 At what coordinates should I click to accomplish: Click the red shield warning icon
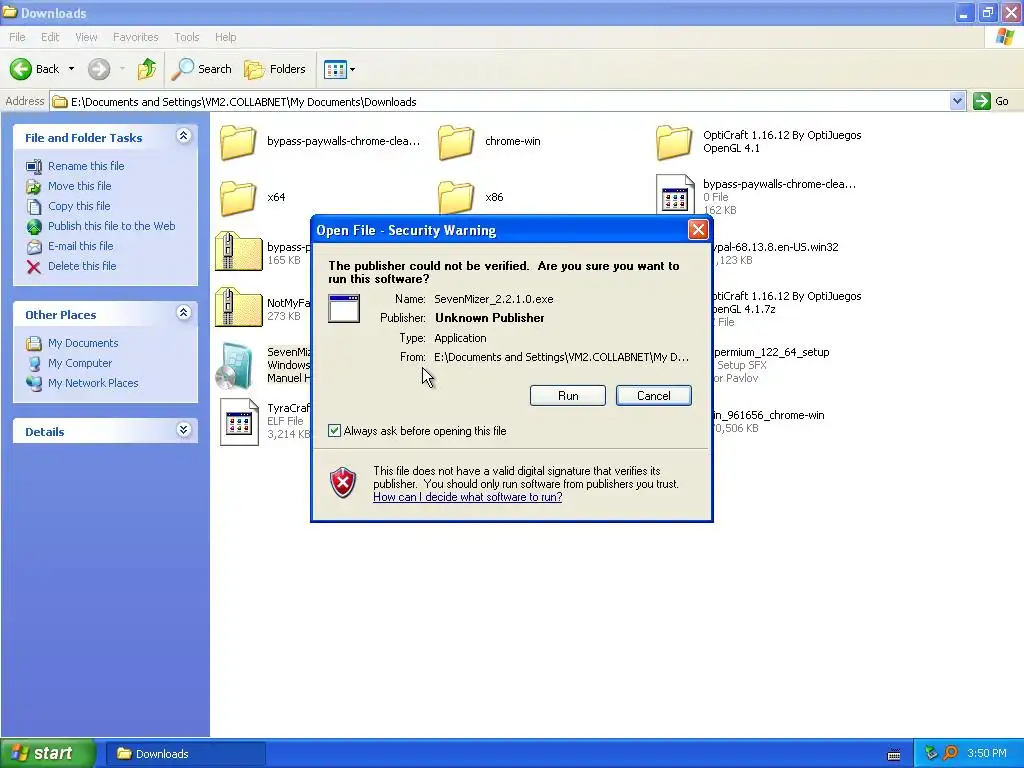(x=343, y=483)
